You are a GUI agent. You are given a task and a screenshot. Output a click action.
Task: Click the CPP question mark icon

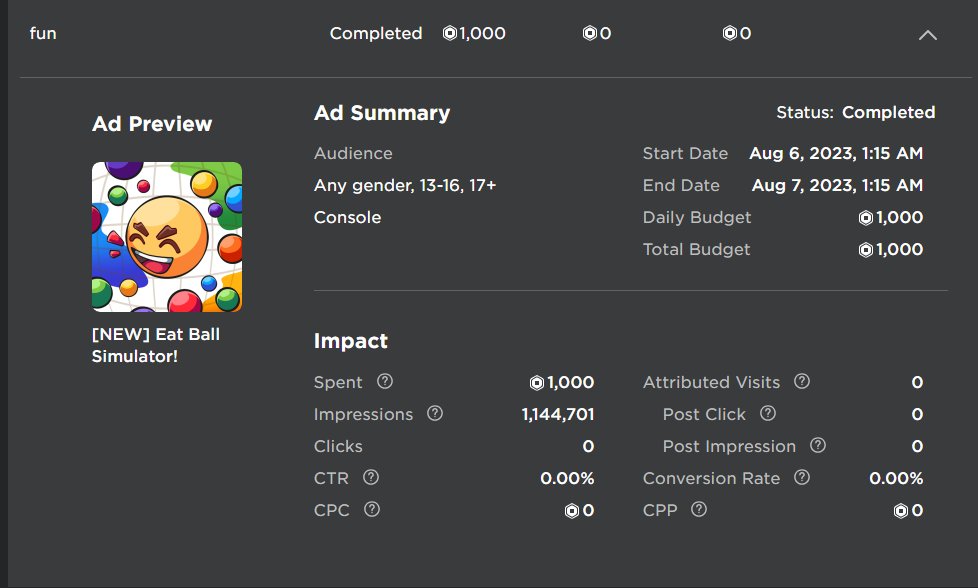699,510
